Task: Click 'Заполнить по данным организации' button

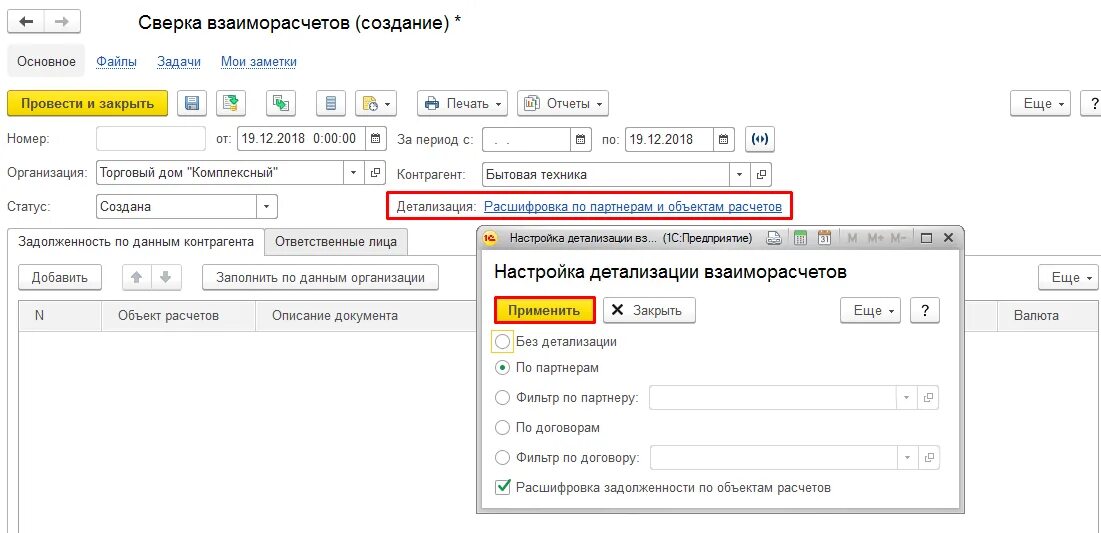Action: (320, 277)
